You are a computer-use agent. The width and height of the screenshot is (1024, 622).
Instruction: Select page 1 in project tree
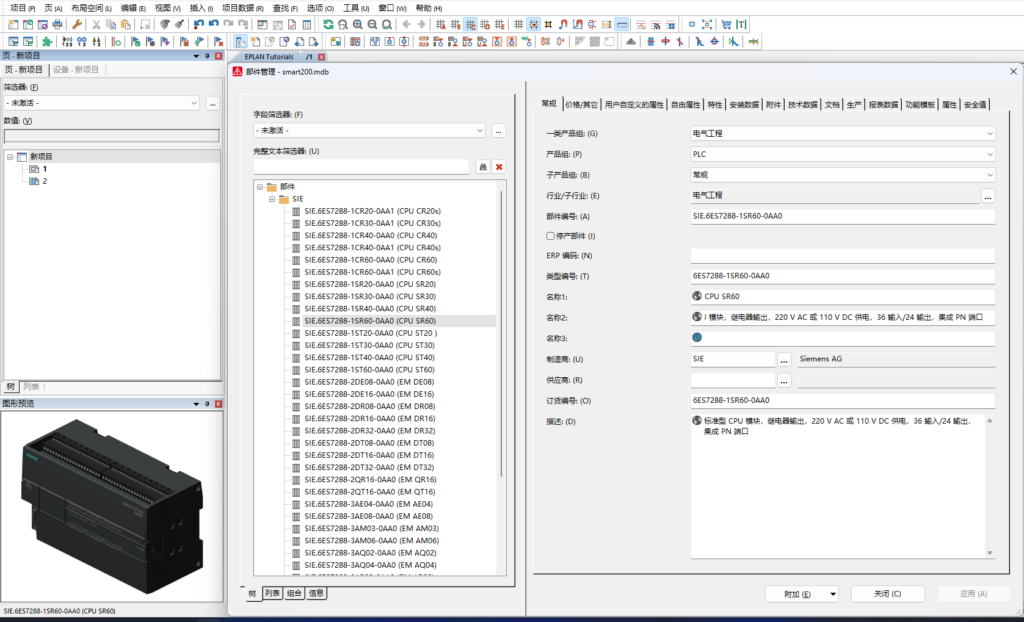44,169
